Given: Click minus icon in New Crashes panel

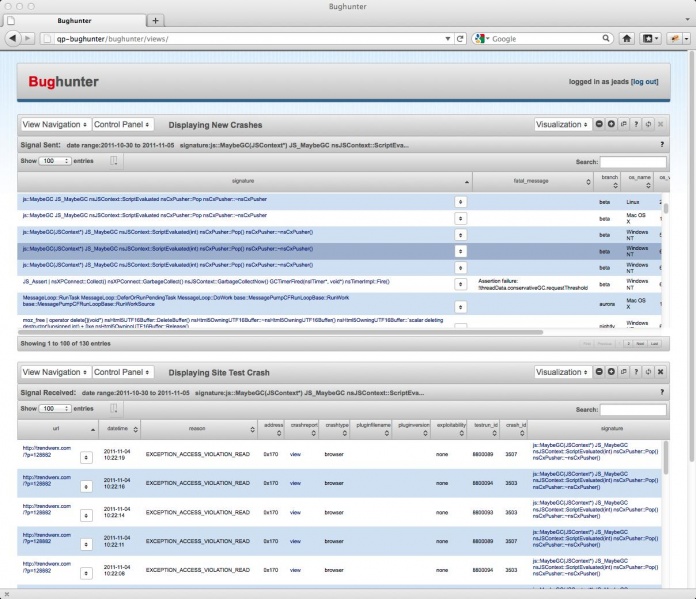Looking at the screenshot, I should pyautogui.click(x=599, y=124).
